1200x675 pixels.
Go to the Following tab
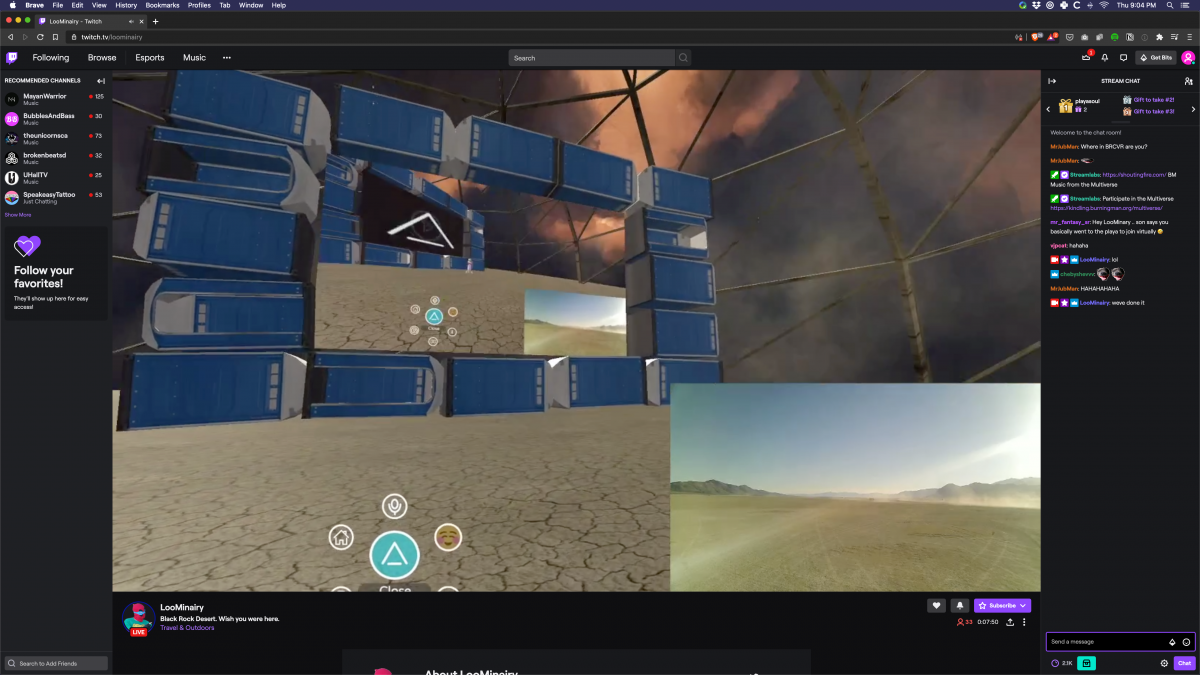click(x=51, y=58)
